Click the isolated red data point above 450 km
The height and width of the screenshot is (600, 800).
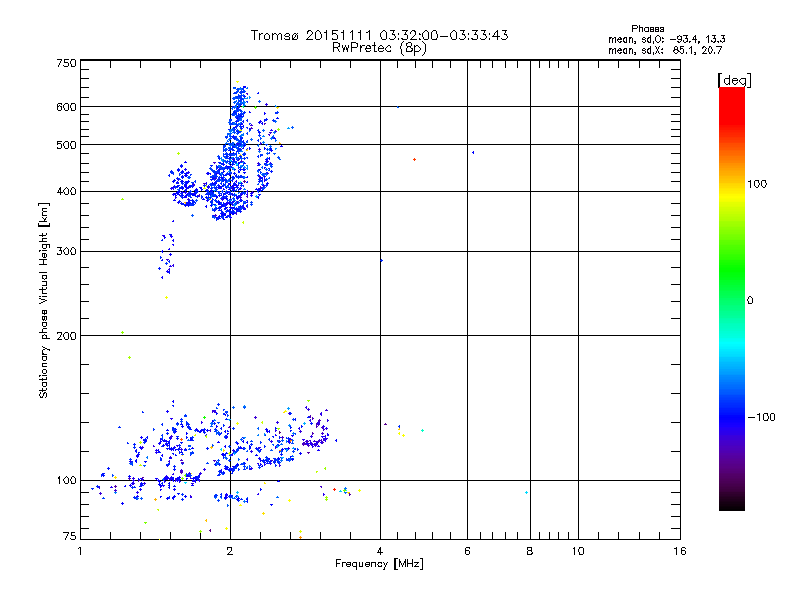tap(414, 160)
